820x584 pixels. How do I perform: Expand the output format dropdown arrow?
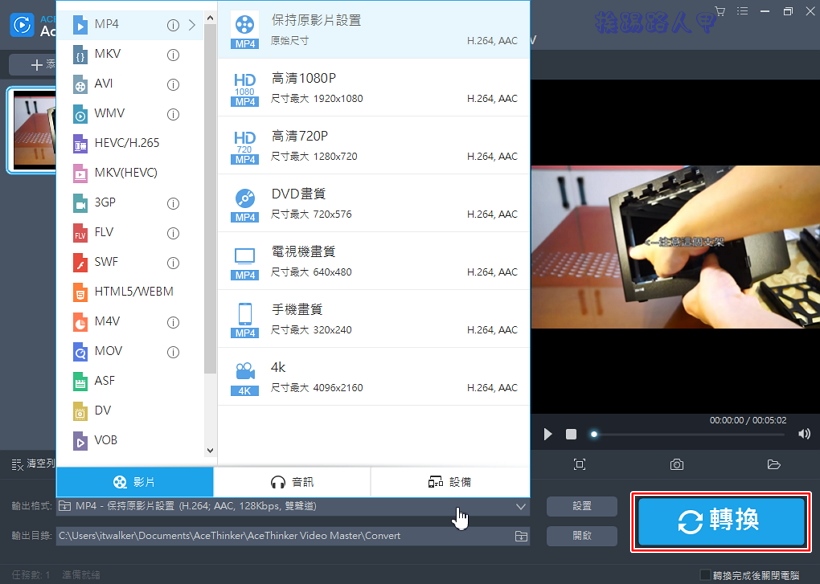coord(520,507)
